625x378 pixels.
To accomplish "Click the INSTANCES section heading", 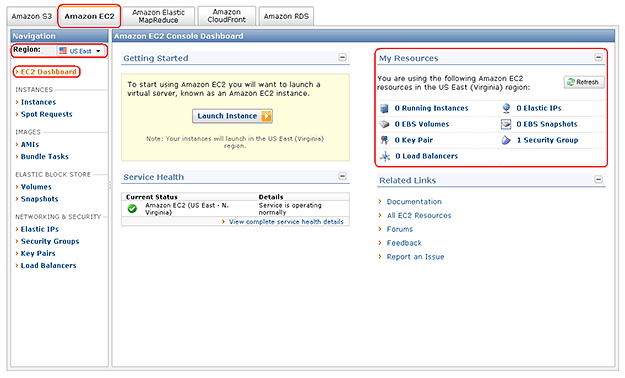I will 34,90.
